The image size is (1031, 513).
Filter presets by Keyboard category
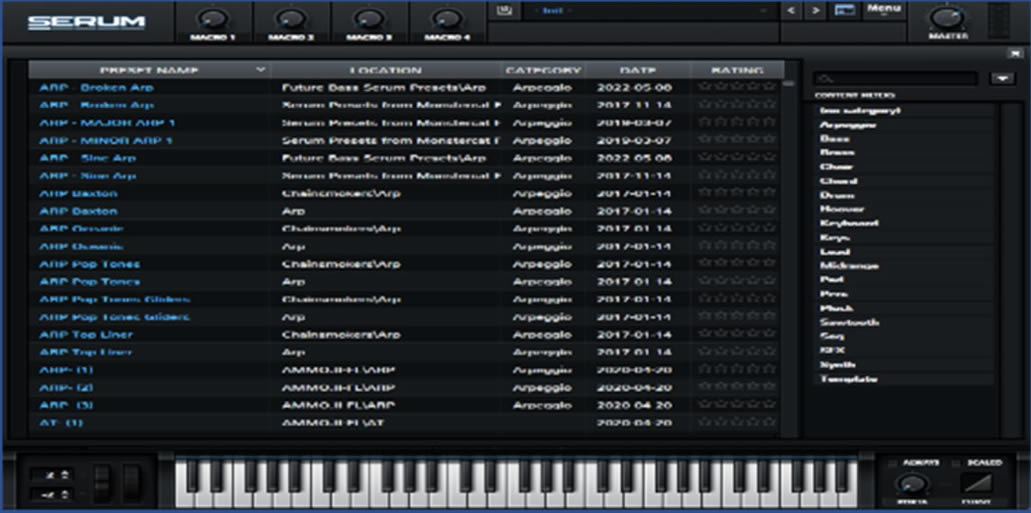(903, 223)
